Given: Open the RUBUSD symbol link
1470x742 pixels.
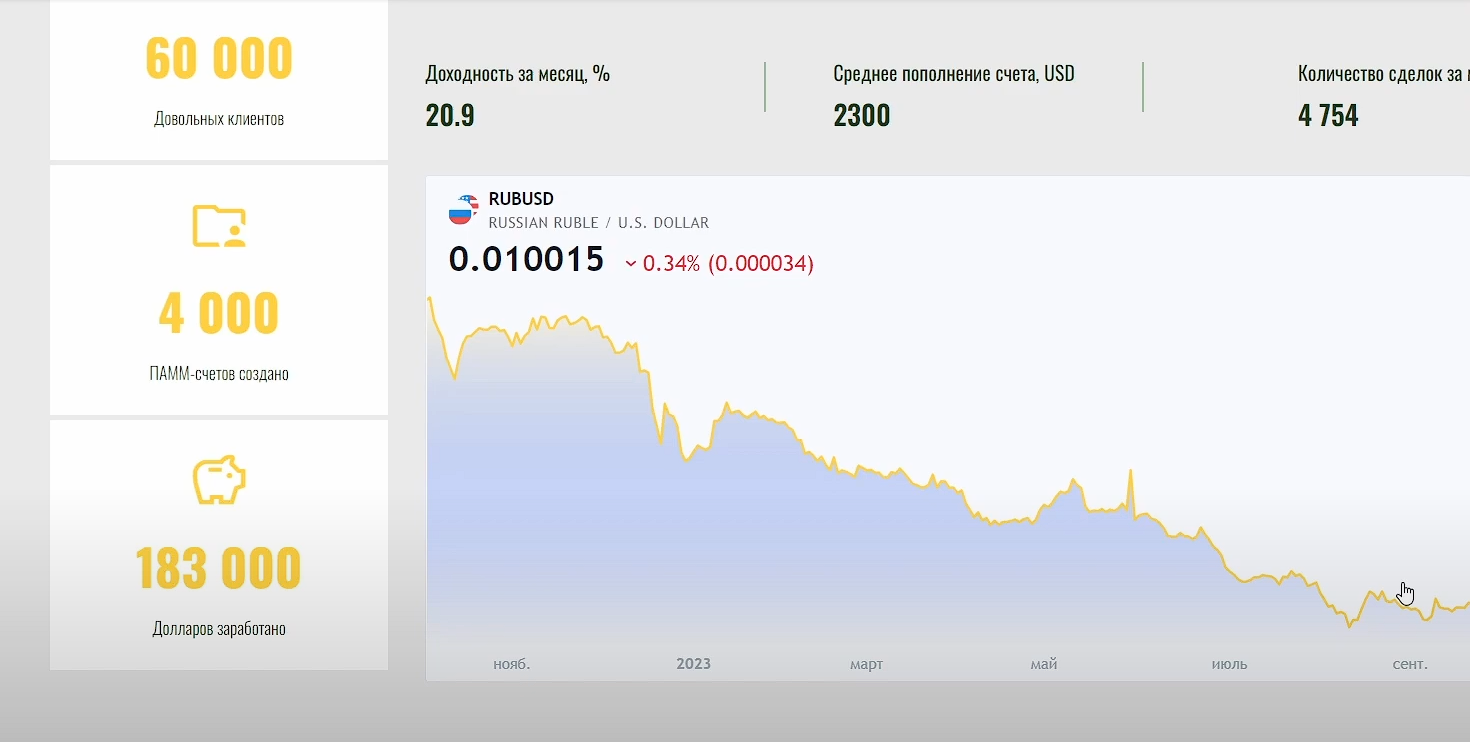Looking at the screenshot, I should tap(521, 199).
